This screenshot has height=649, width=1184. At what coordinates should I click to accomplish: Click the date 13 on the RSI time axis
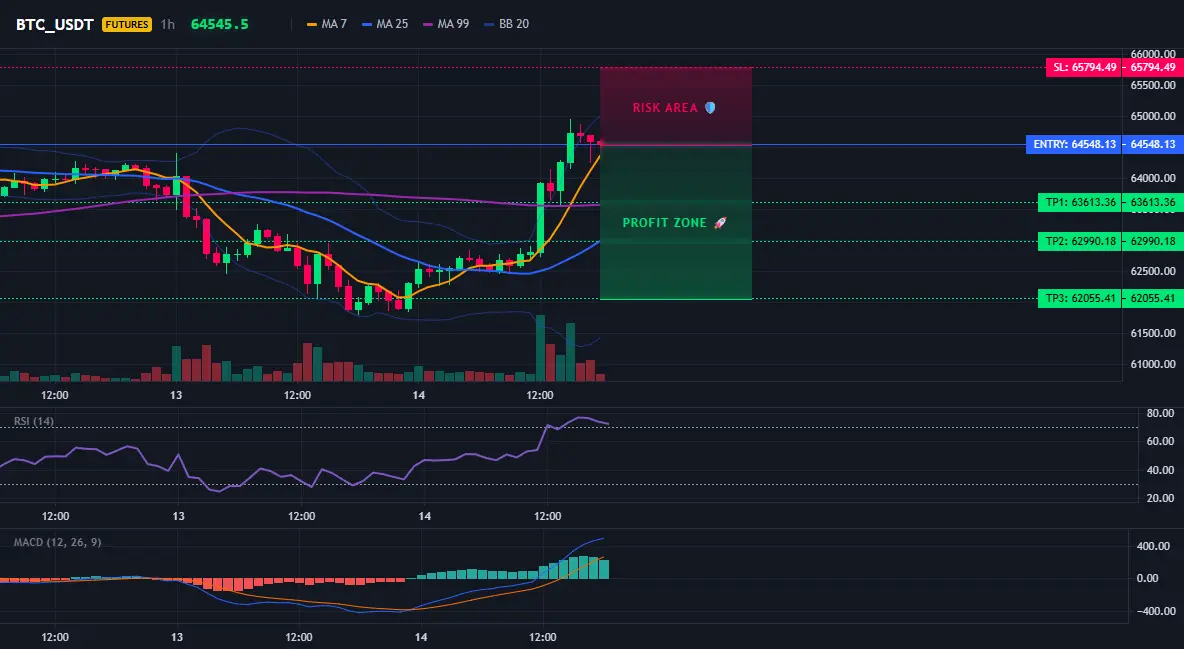click(178, 516)
